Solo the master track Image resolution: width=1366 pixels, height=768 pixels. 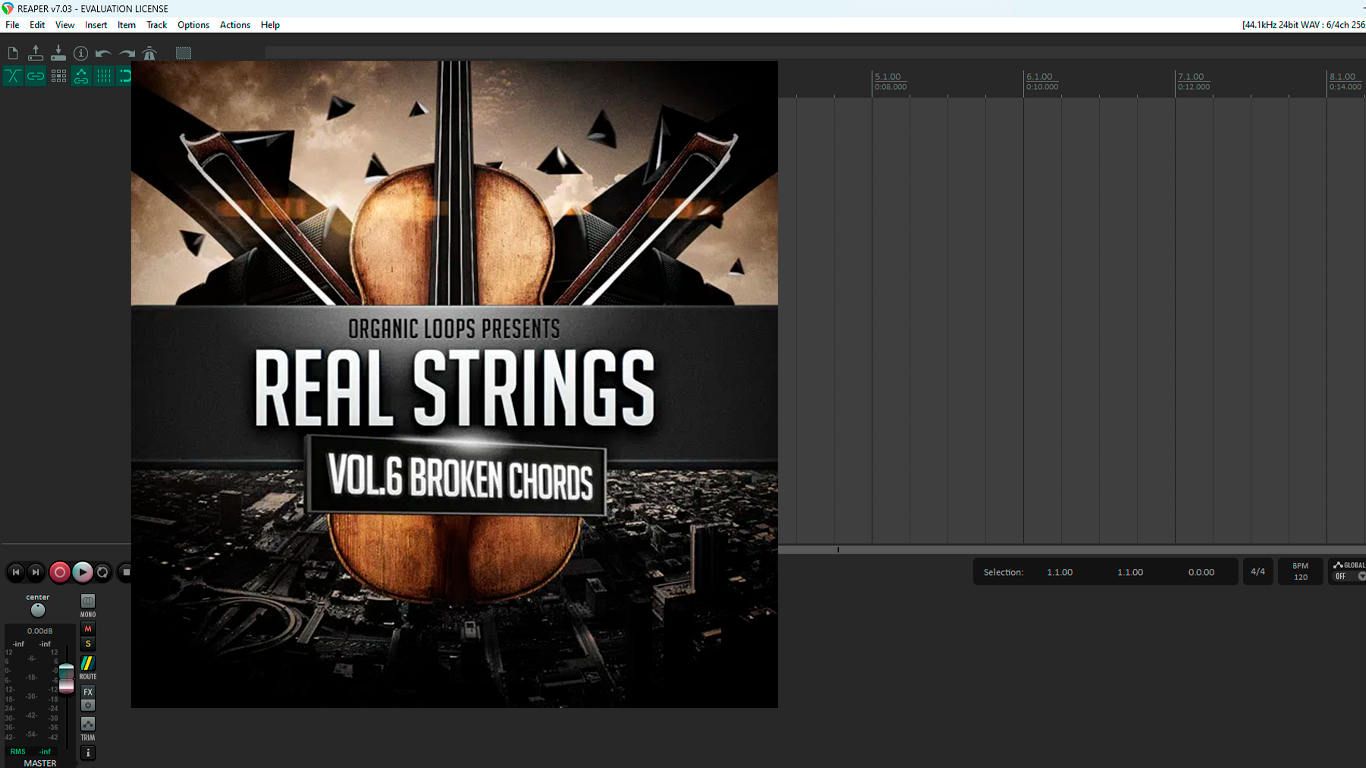[x=88, y=644]
